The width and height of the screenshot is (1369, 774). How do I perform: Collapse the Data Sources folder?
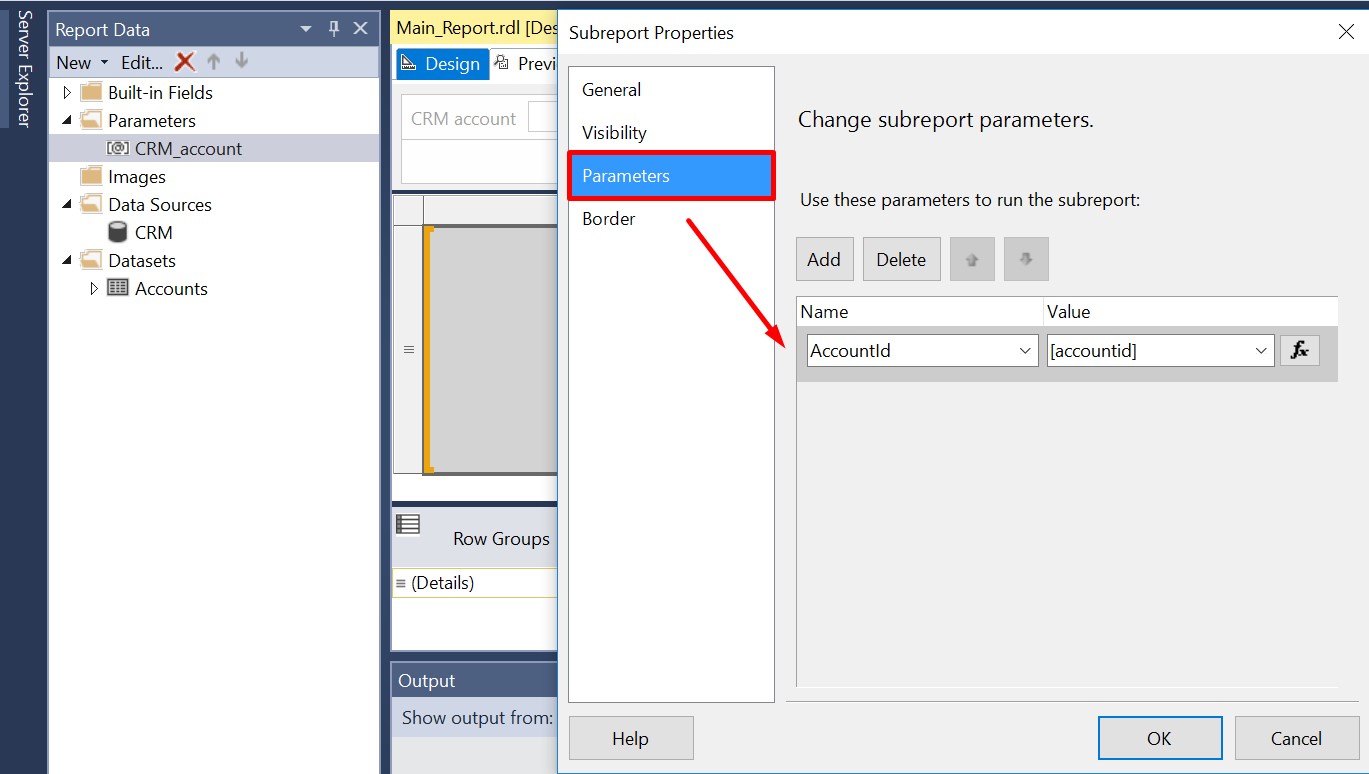click(68, 204)
